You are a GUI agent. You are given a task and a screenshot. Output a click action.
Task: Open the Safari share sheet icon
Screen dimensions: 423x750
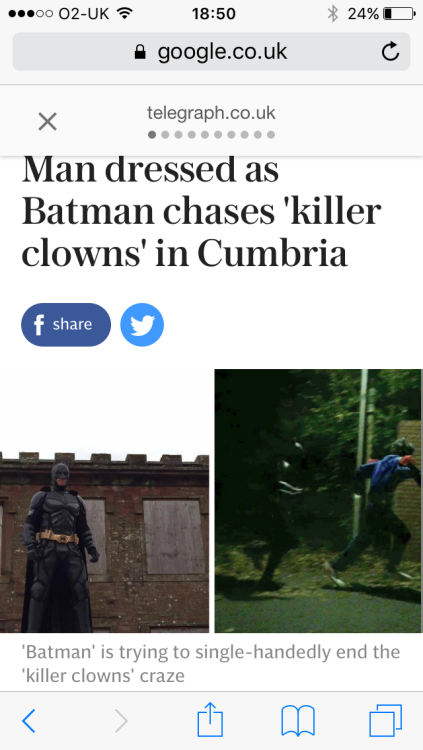click(211, 719)
